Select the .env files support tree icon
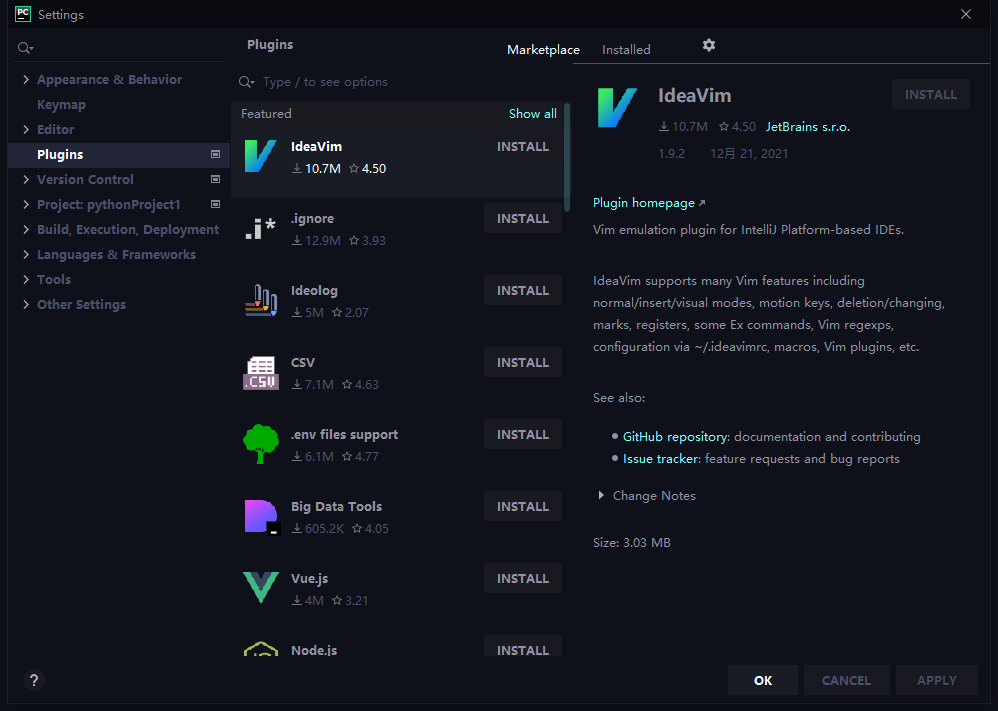 [260, 444]
